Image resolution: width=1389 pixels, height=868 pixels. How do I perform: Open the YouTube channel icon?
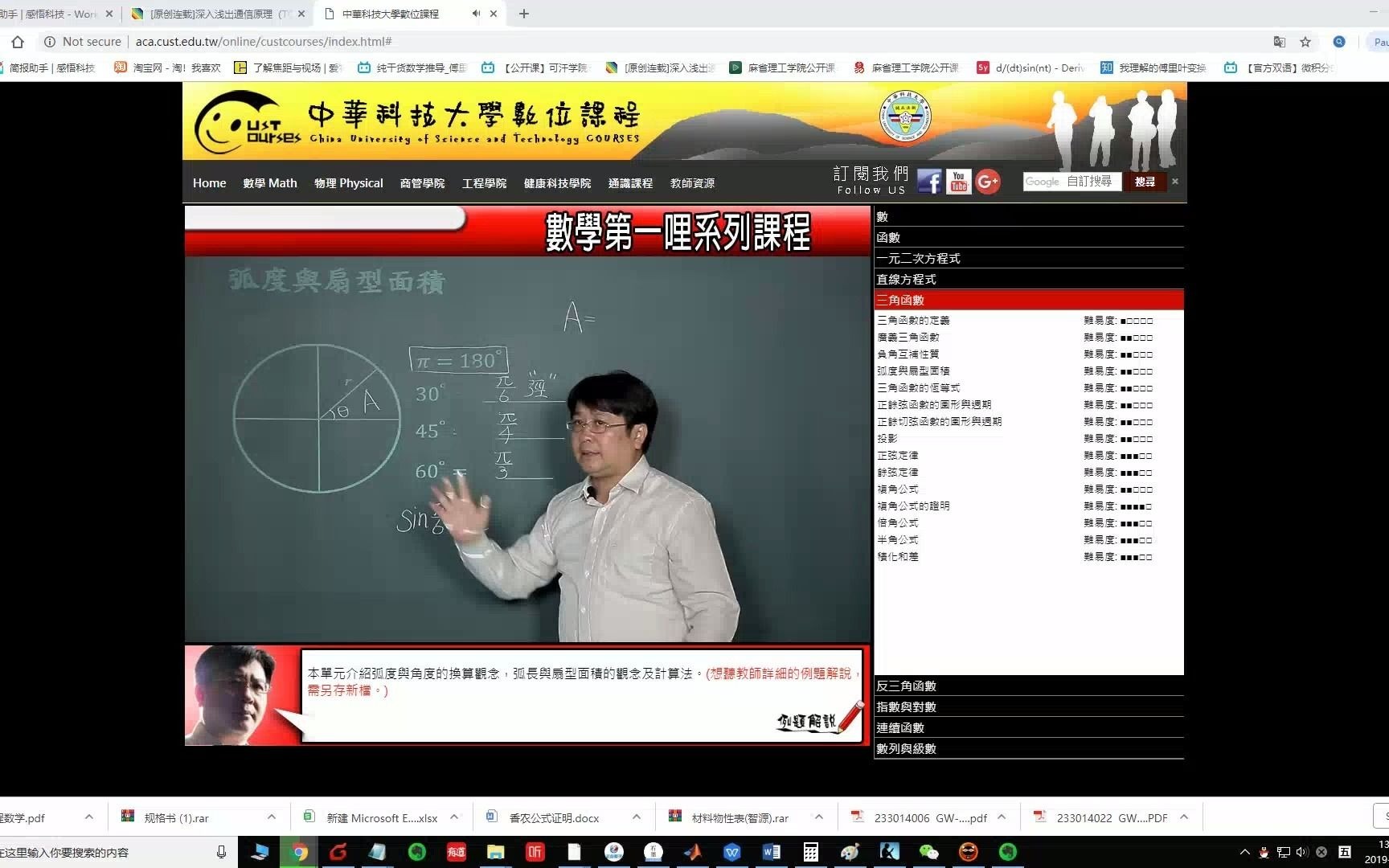click(958, 182)
